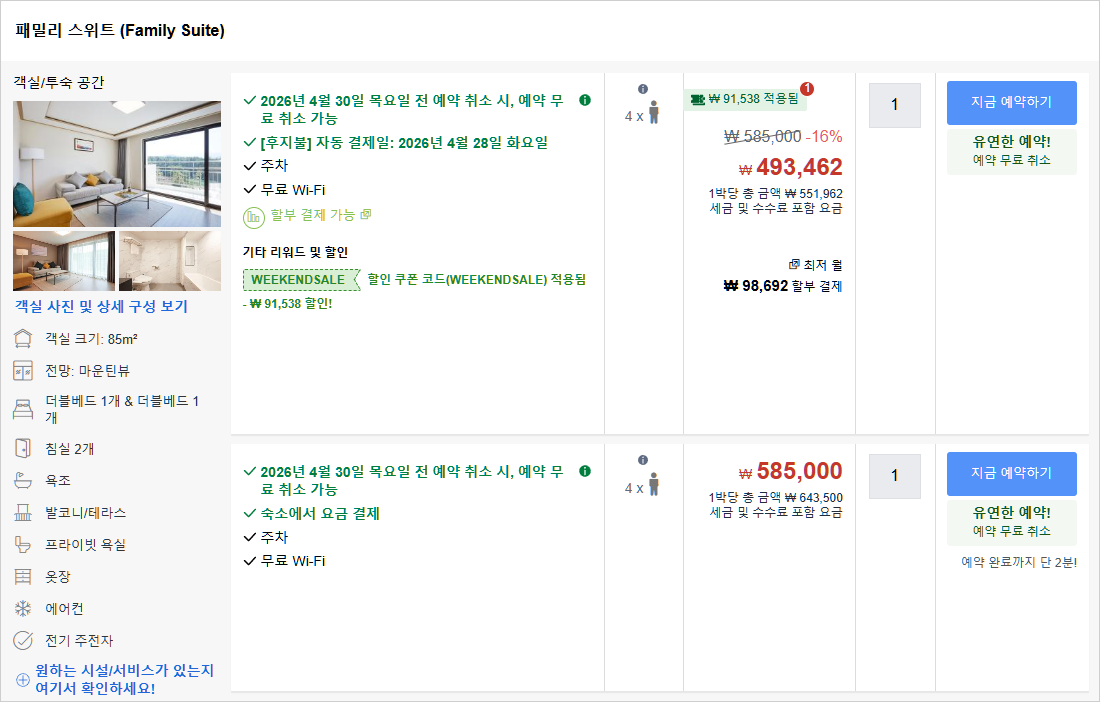Click the plus icon for facility request
The height and width of the screenshot is (703, 1100).
coord(23,680)
